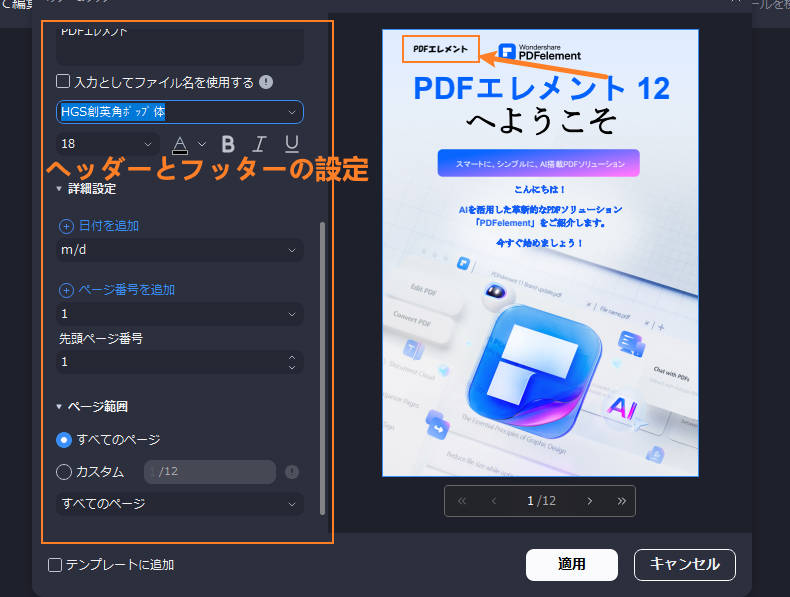The width and height of the screenshot is (790, 597).
Task: Click info icon beside custom range field
Action: tap(292, 472)
